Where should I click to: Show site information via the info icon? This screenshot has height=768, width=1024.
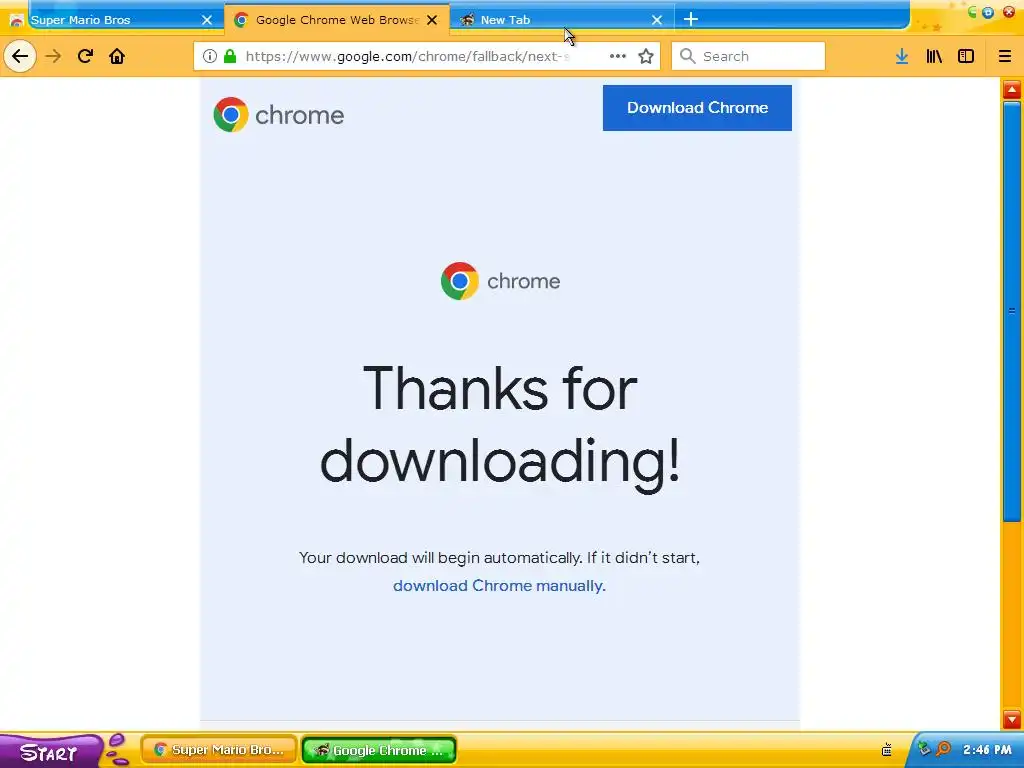point(210,56)
